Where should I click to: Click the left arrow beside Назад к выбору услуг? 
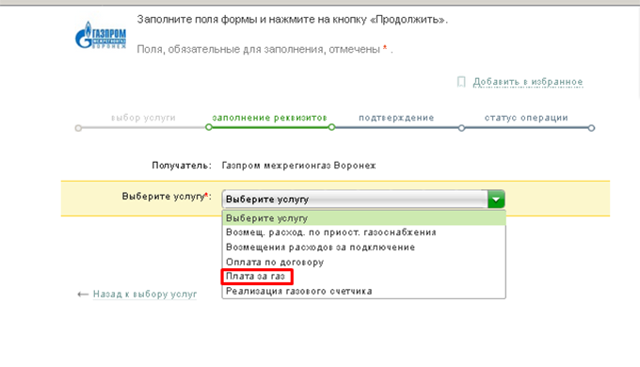click(x=82, y=294)
